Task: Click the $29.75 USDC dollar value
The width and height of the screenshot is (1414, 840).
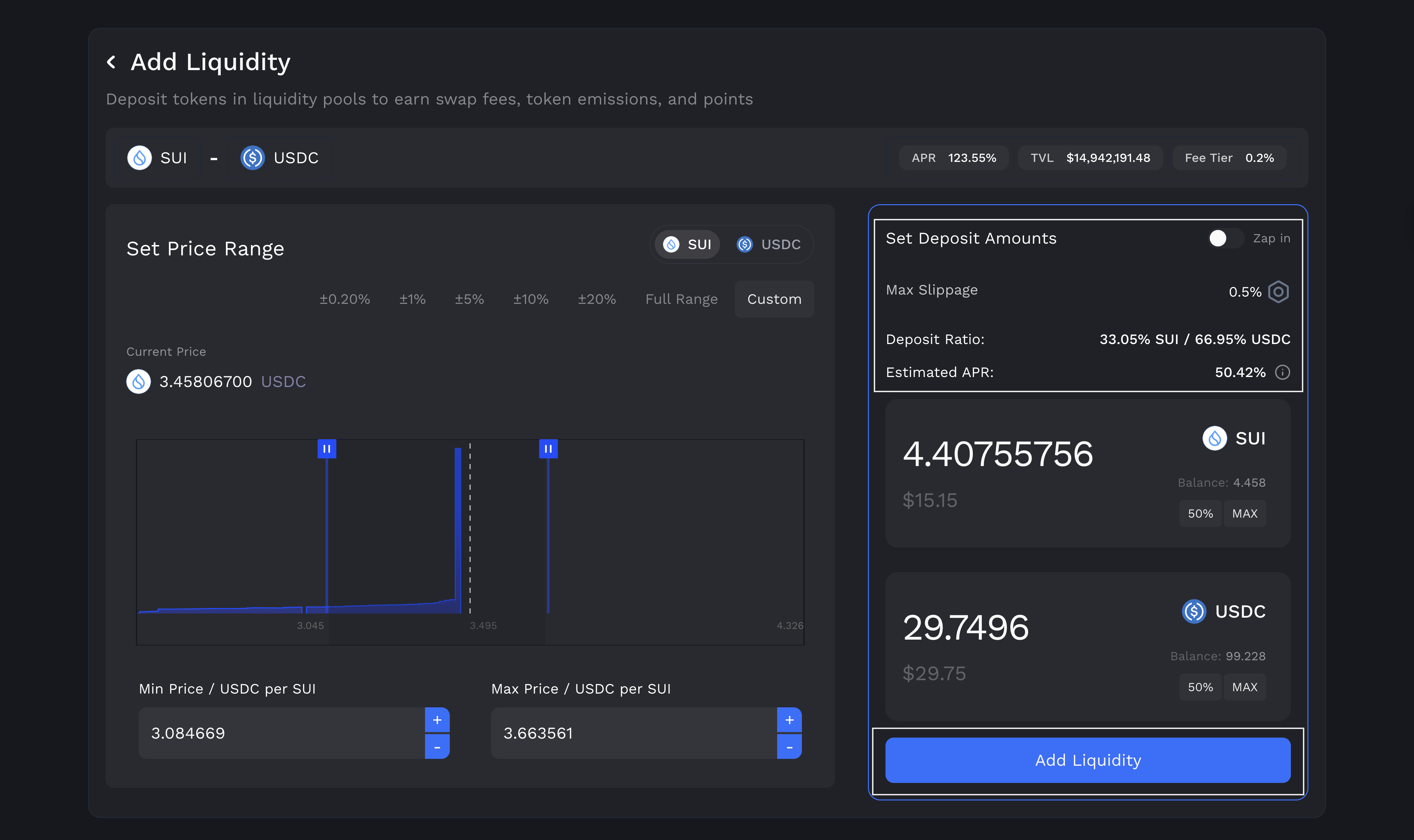Action: point(934,674)
